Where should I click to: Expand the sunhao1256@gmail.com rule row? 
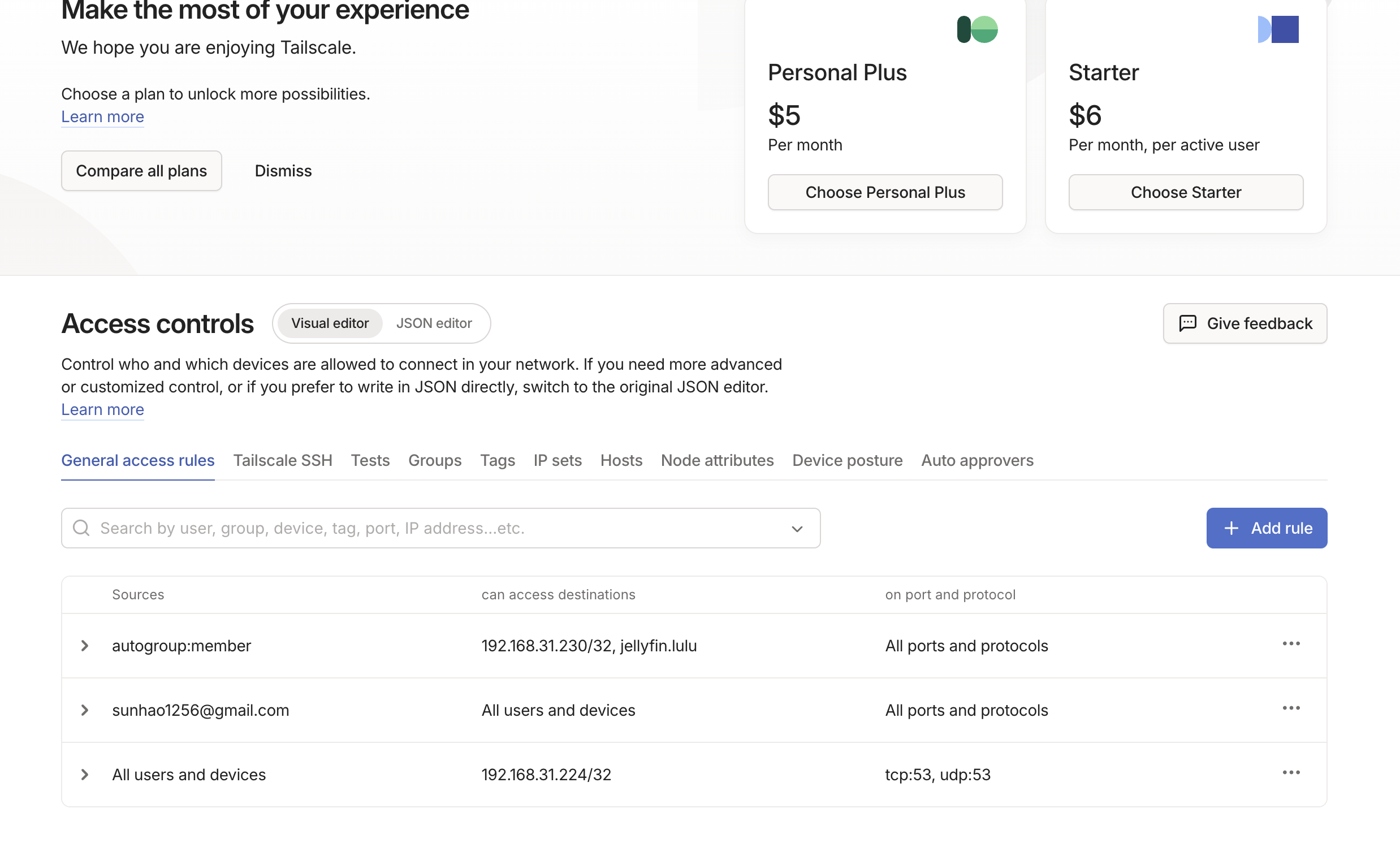85,711
